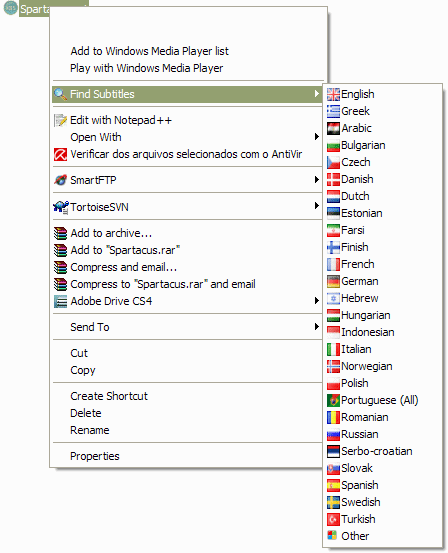Click the Bulgarian flag icon

[x=333, y=145]
